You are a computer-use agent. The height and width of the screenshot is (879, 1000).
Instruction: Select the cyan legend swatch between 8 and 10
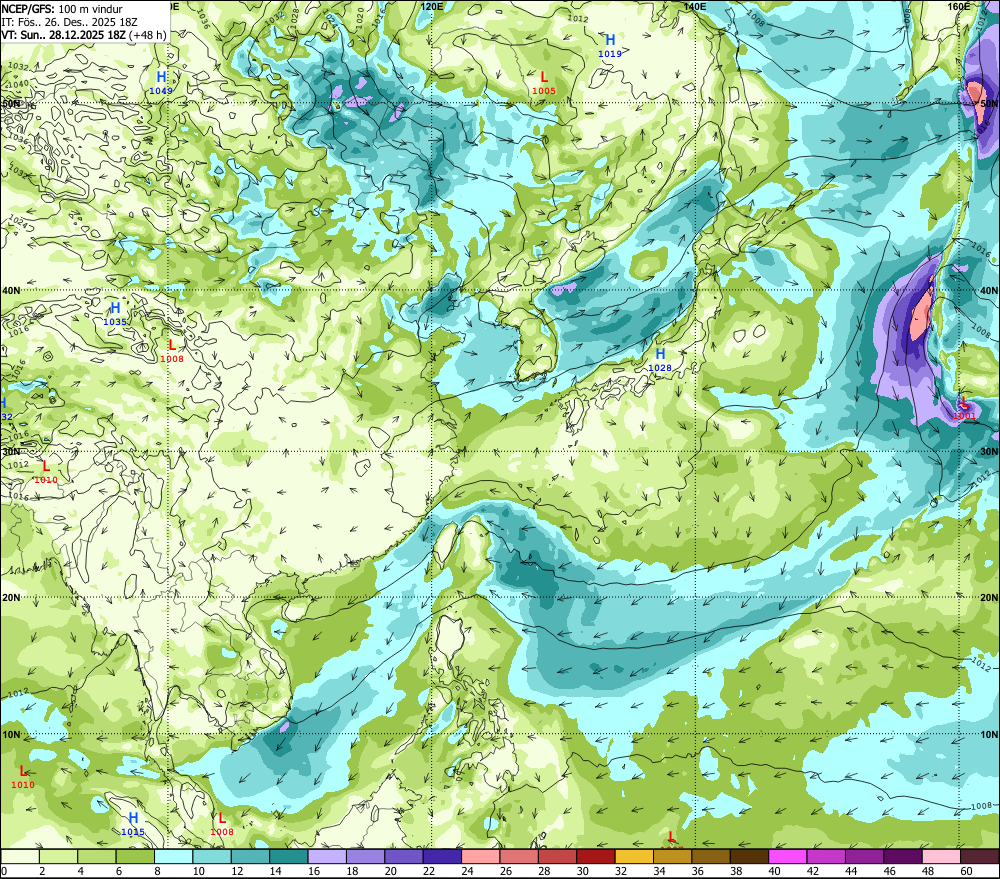[x=173, y=857]
